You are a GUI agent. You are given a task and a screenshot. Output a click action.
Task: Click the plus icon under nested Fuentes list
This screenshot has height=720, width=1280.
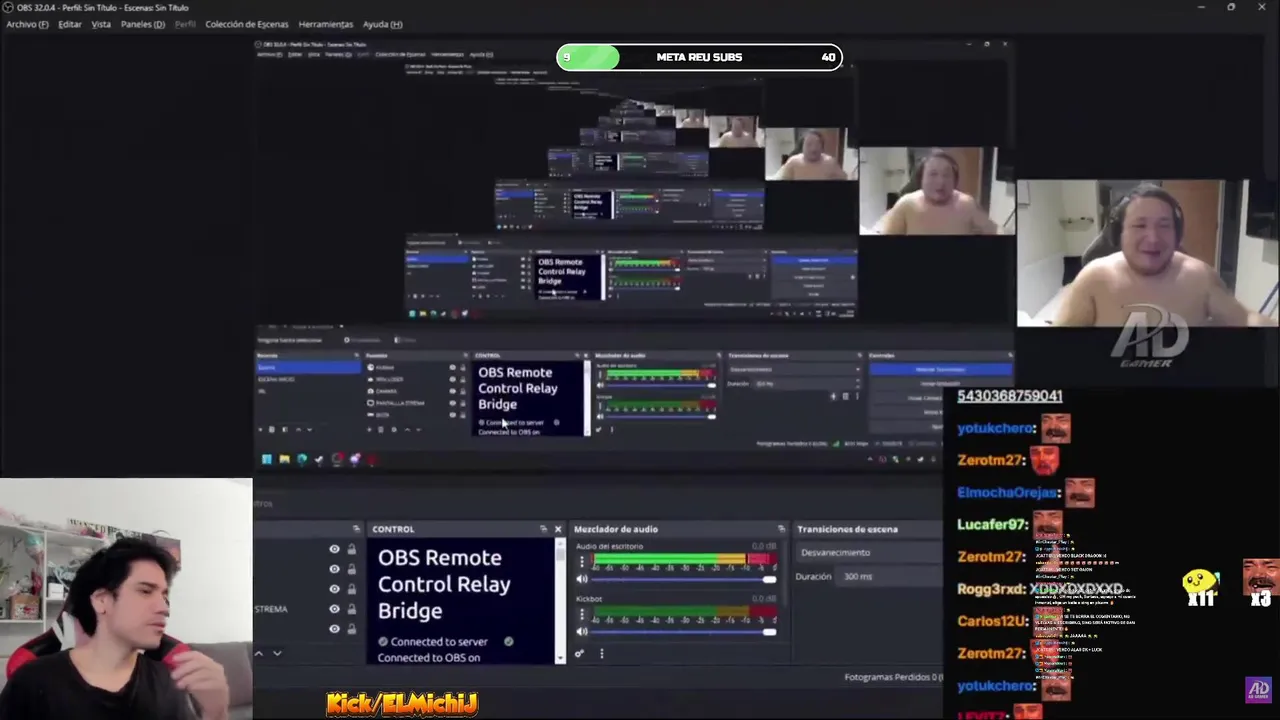(370, 429)
